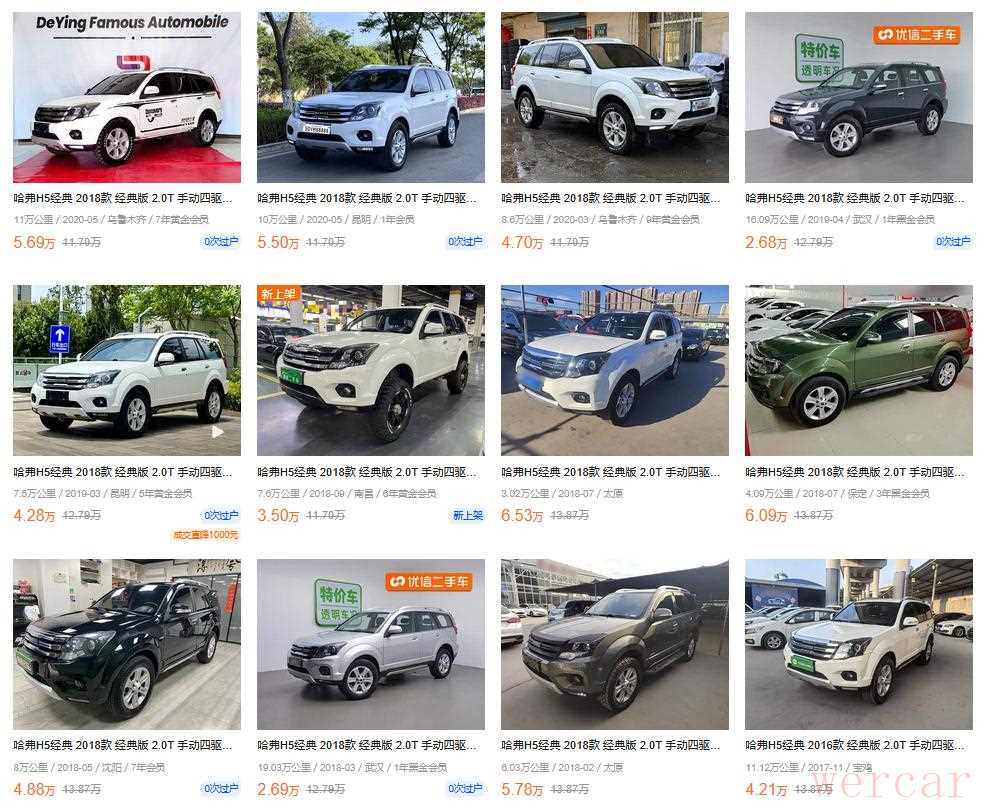Click the orange 新上架 corner tag on the photo
This screenshot has width=984, height=810.
(x=279, y=294)
